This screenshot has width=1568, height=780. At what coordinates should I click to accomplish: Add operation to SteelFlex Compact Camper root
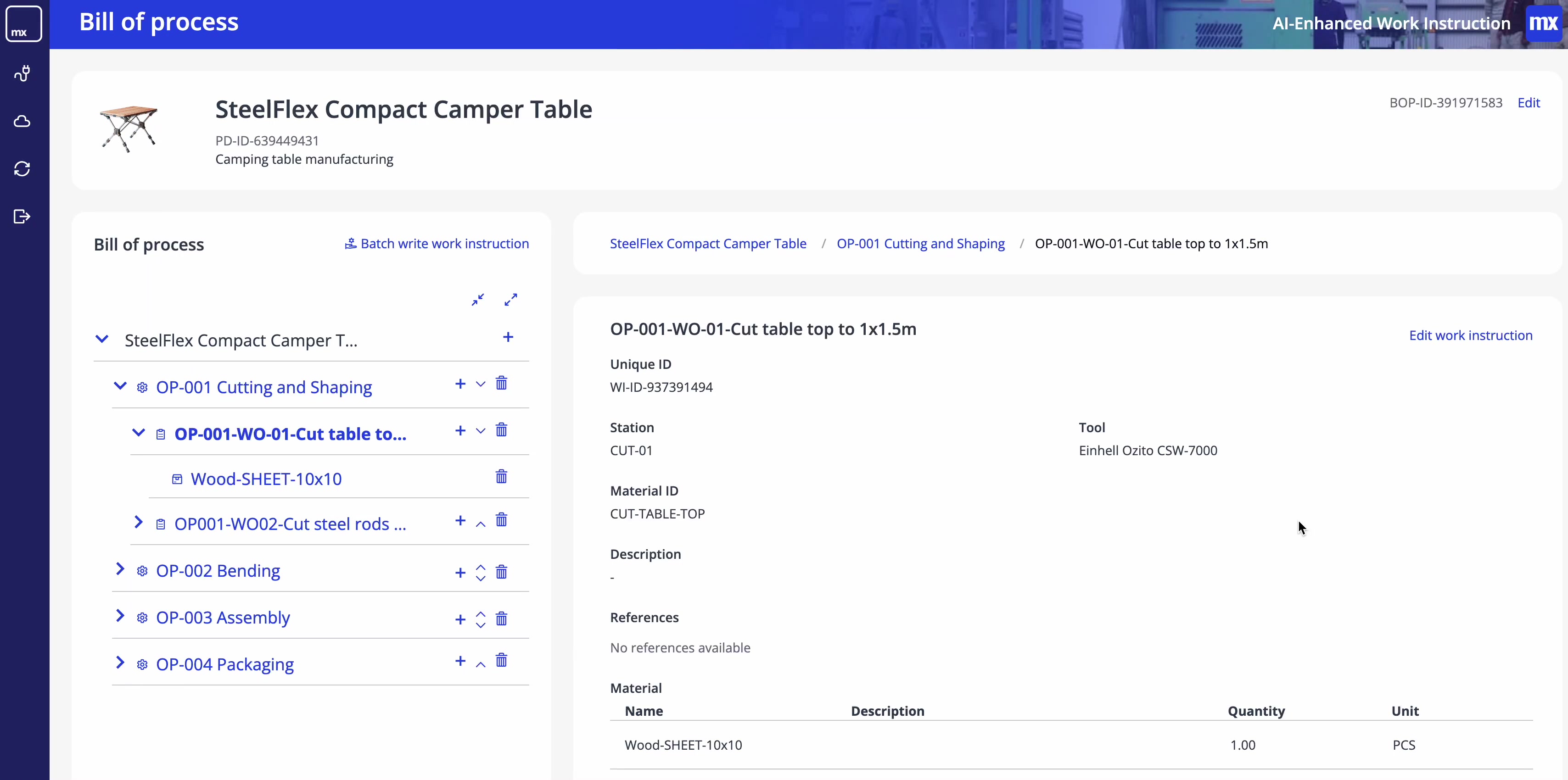pyautogui.click(x=508, y=337)
